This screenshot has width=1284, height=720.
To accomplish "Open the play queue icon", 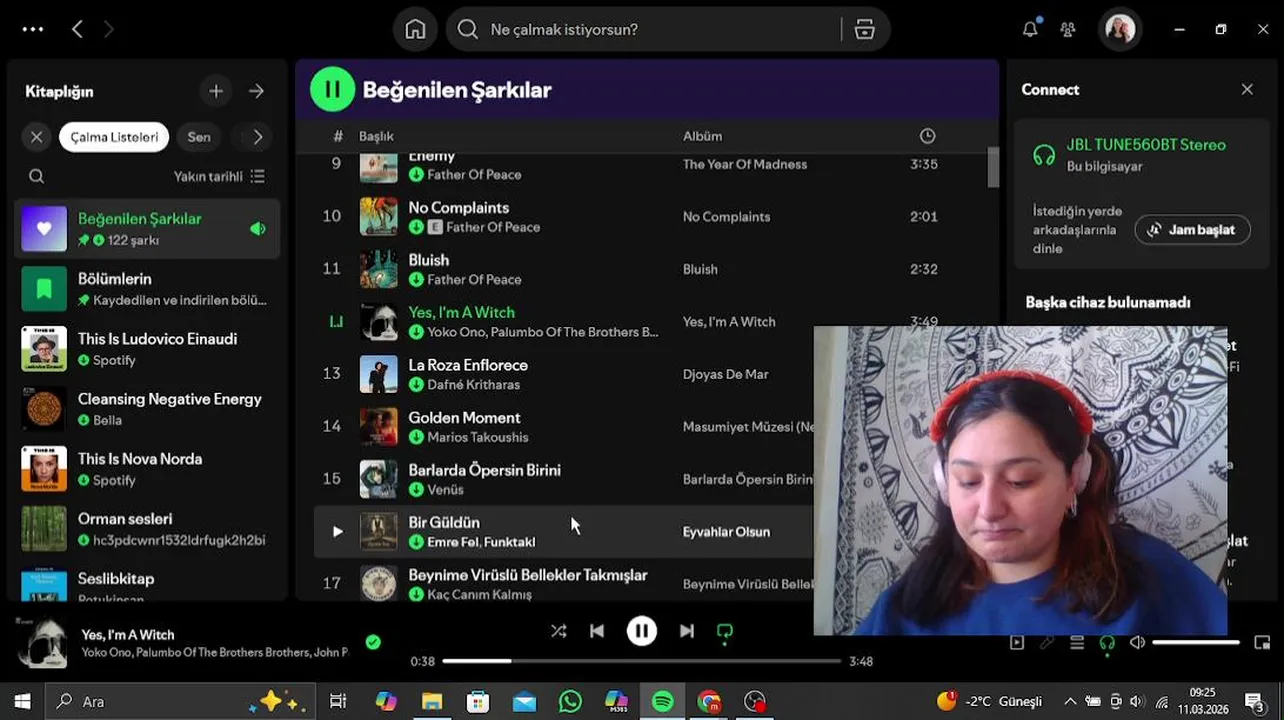I will [1077, 643].
